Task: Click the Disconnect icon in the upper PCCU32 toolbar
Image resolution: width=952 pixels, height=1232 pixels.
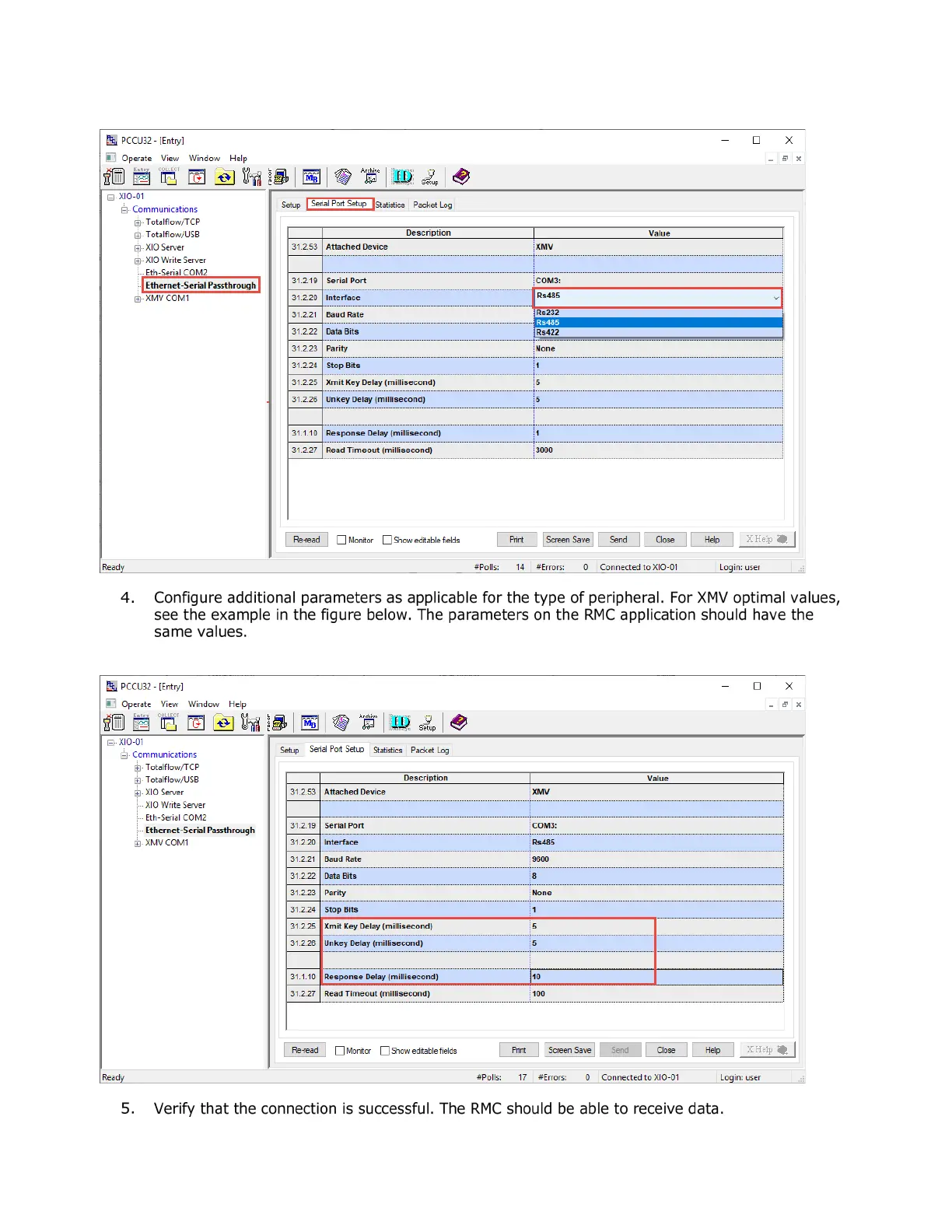Action: [114, 177]
